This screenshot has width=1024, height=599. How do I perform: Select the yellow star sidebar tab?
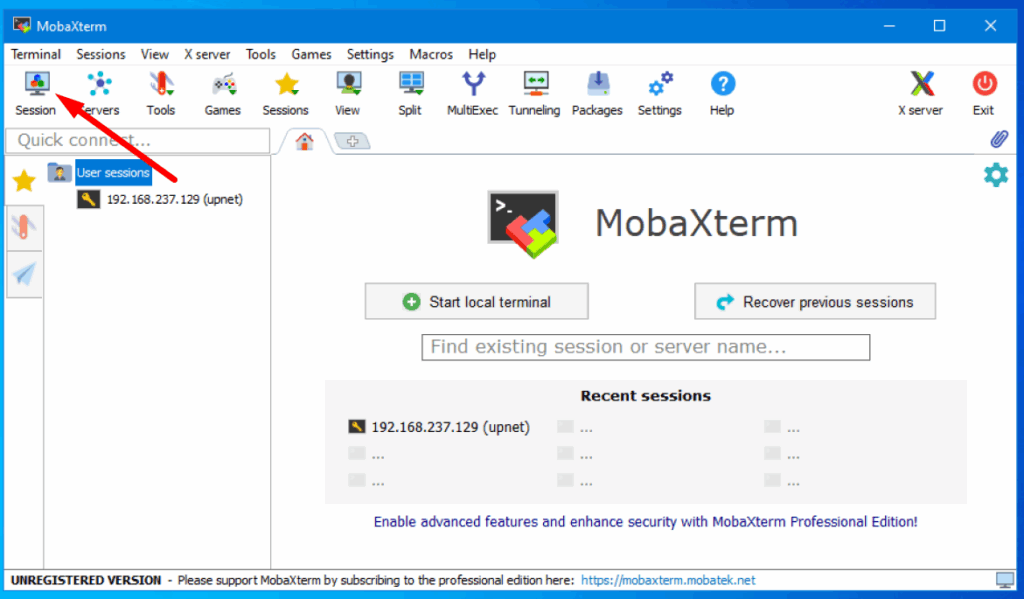tap(24, 180)
